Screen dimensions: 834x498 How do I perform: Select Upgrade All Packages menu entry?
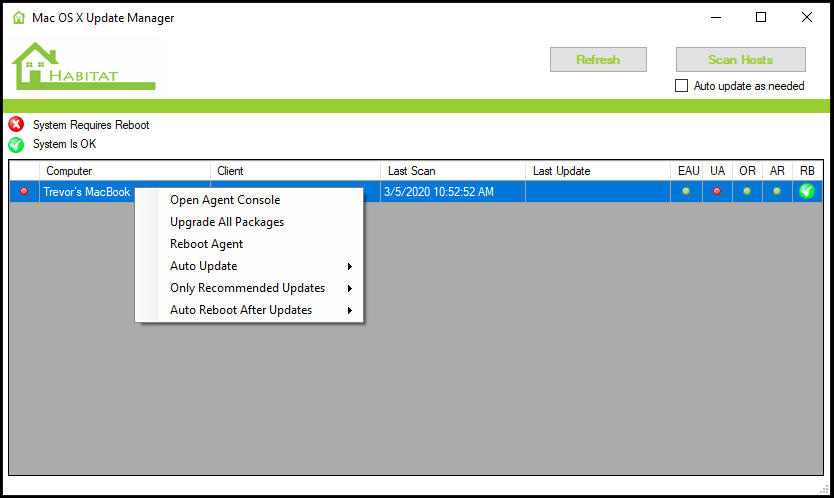click(227, 222)
